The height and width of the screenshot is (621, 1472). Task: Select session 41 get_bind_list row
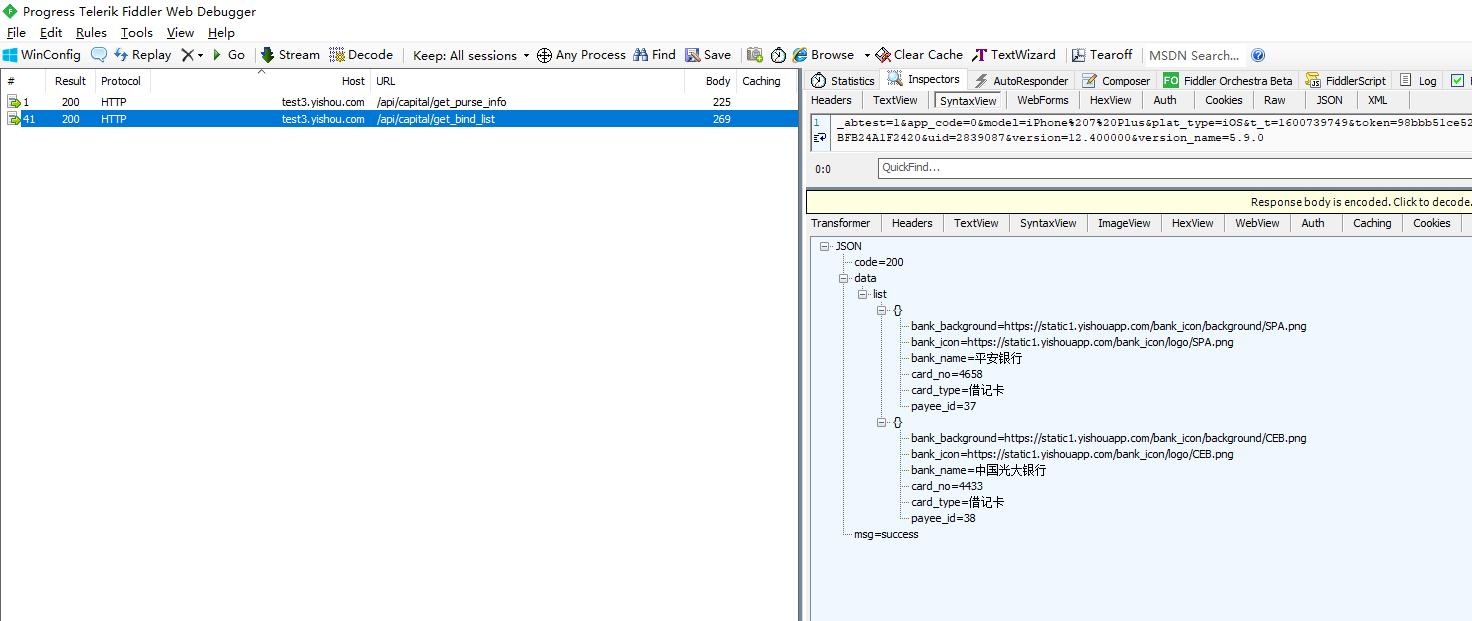click(400, 119)
